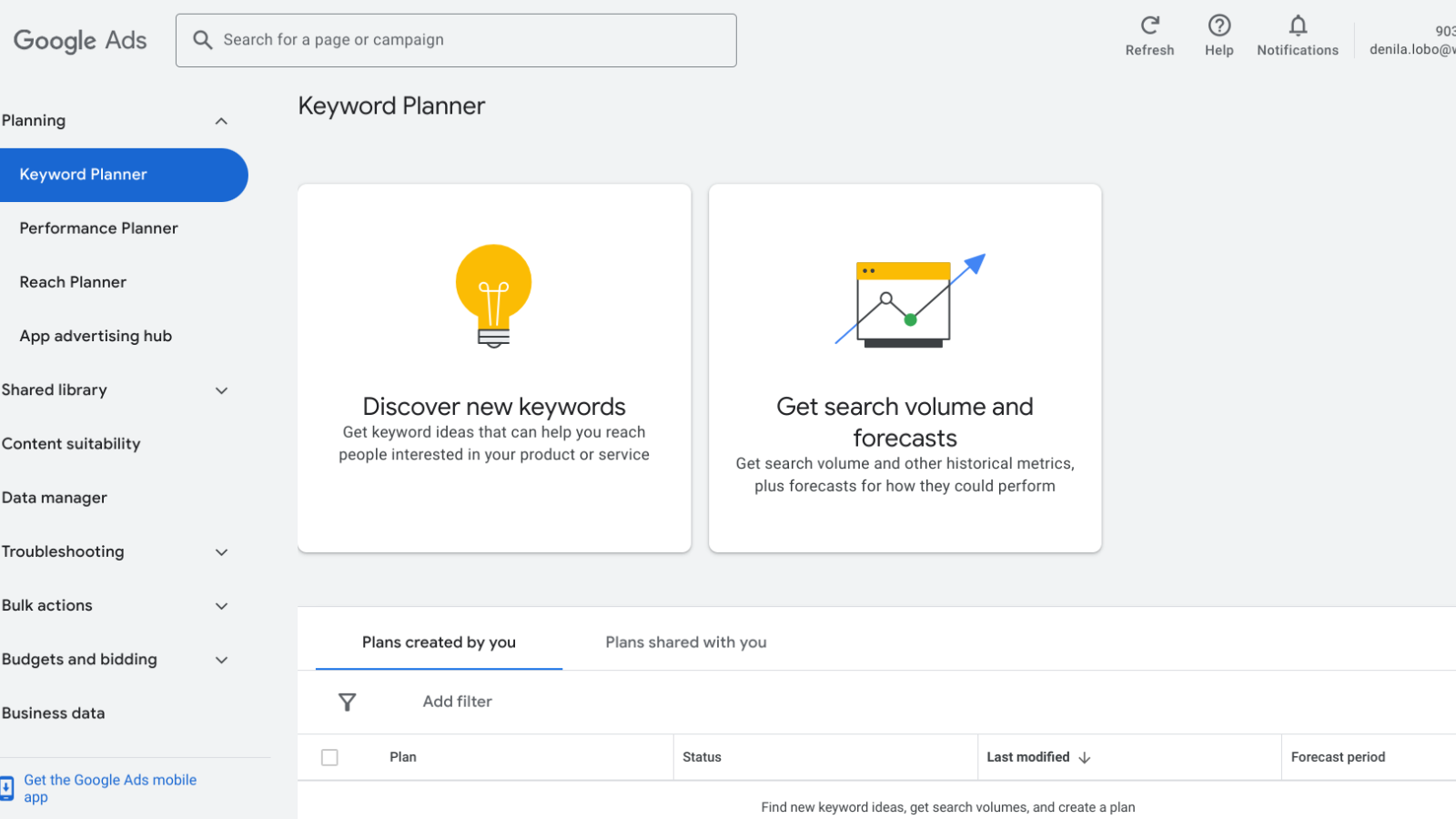Screen dimensions: 1456x819
Task: Open Content suitability
Action: pos(71,444)
